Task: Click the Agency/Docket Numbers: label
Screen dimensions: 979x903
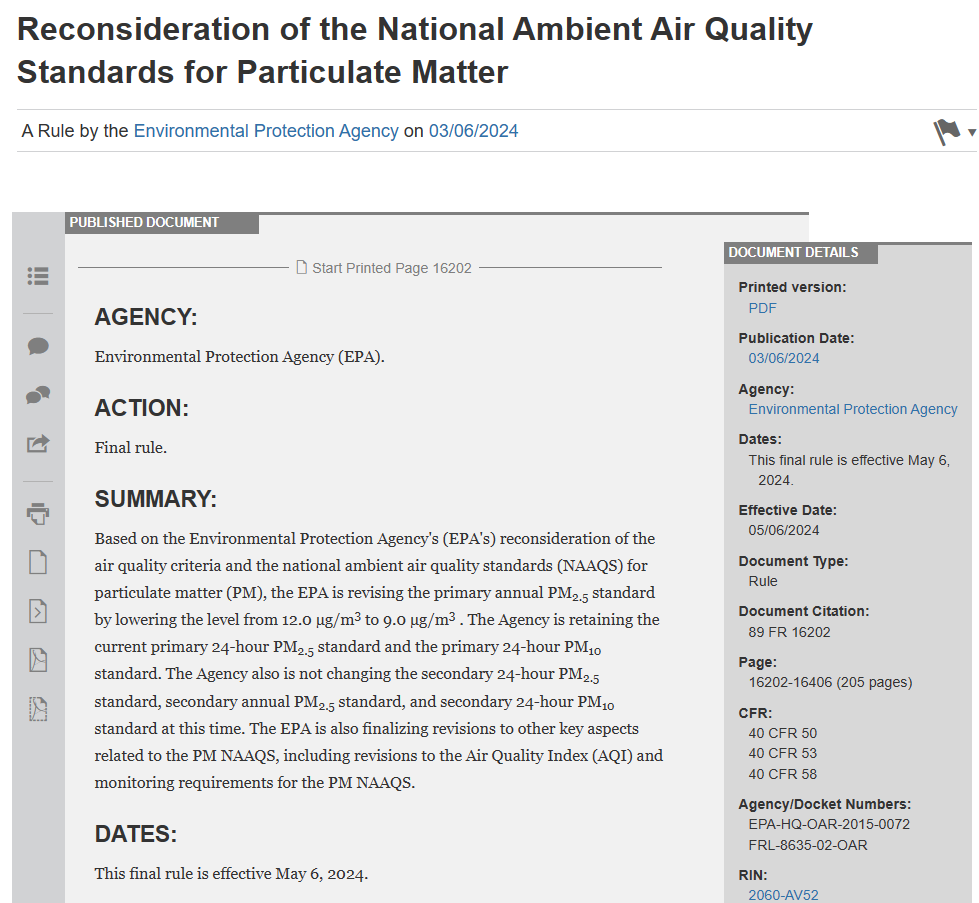Action: click(825, 804)
